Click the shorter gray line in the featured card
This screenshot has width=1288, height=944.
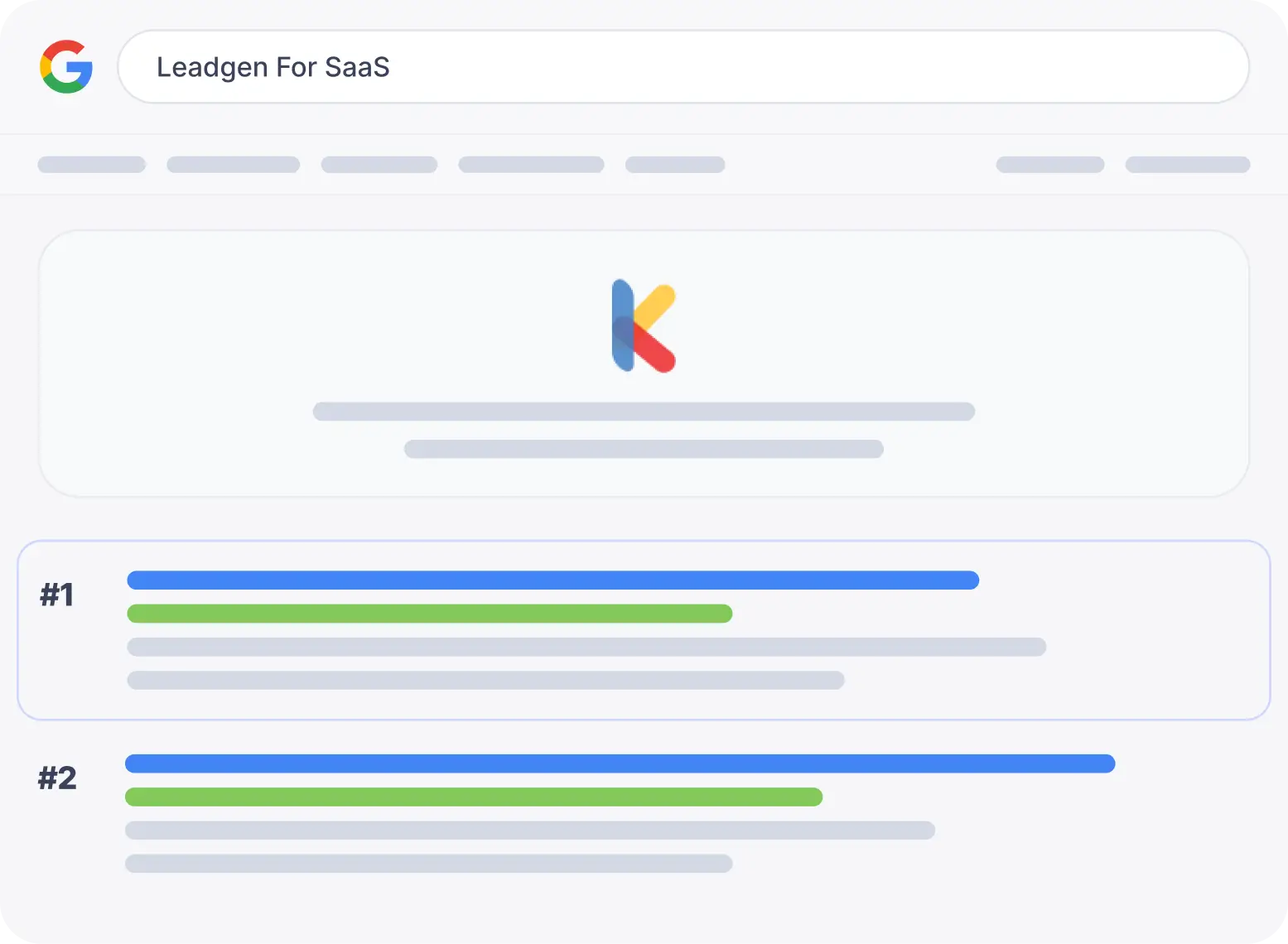pos(644,449)
